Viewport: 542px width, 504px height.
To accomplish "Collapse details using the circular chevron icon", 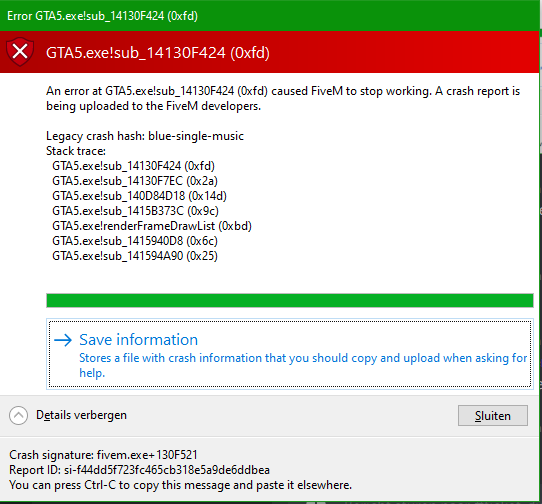I will click(x=18, y=415).
